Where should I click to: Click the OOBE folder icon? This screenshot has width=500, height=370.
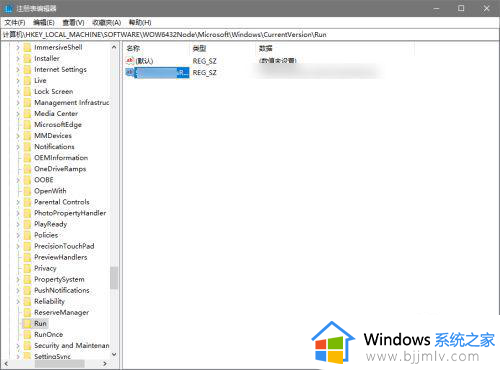pos(27,180)
